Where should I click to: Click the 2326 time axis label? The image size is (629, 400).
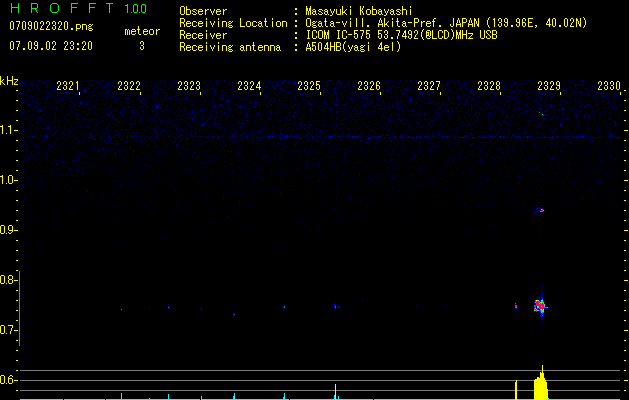369,86
